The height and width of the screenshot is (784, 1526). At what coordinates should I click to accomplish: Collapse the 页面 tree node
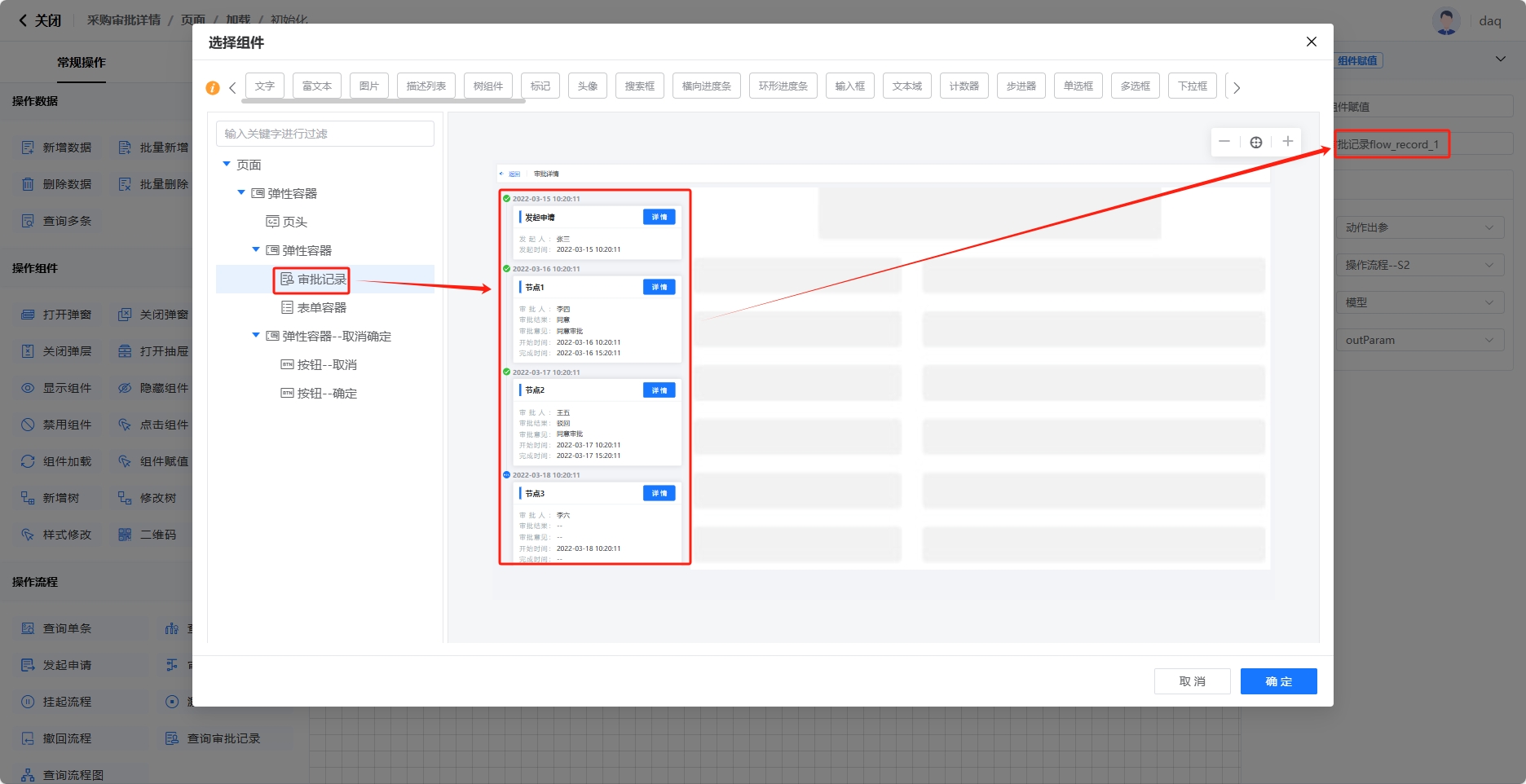point(227,165)
